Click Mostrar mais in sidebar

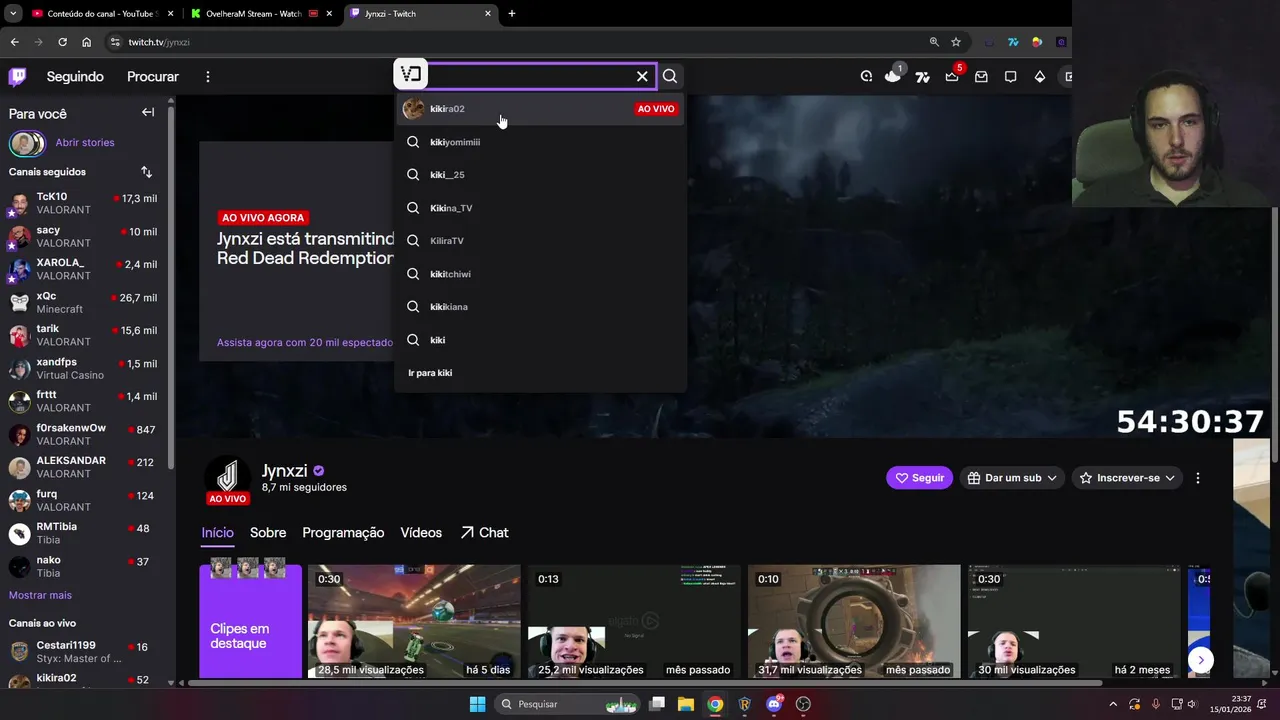click(x=40, y=595)
